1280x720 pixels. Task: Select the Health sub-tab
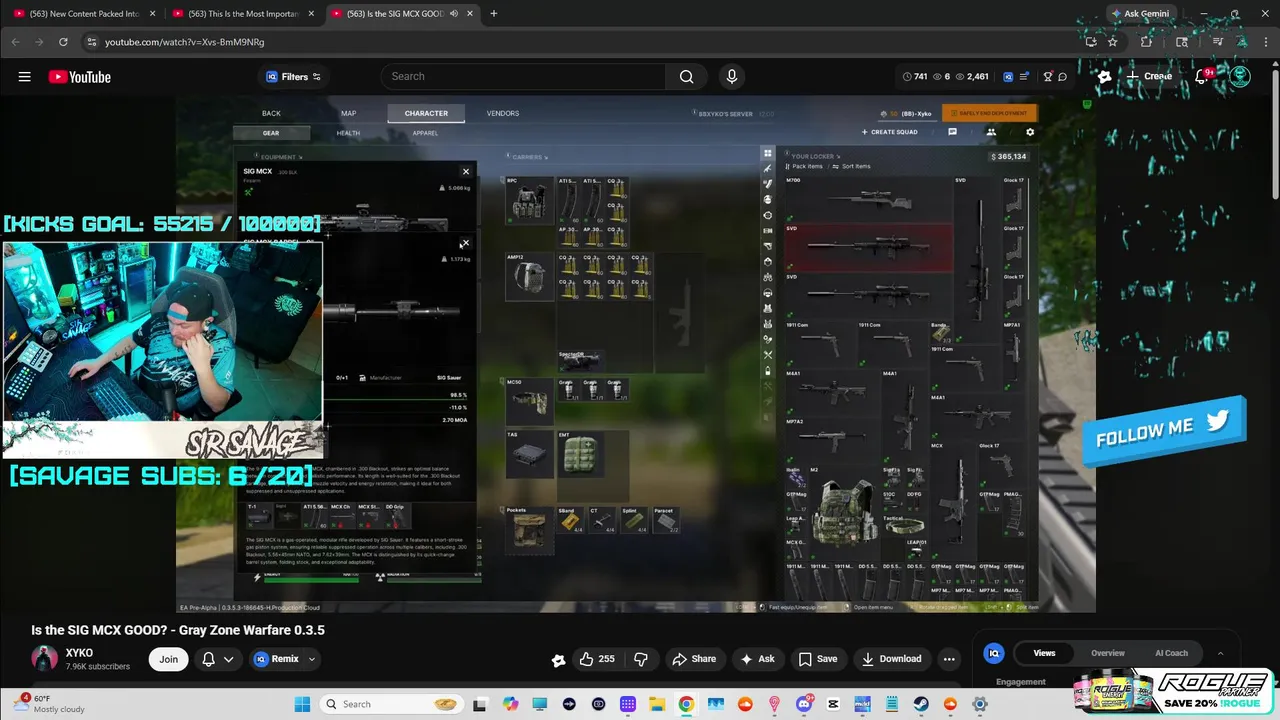348,133
